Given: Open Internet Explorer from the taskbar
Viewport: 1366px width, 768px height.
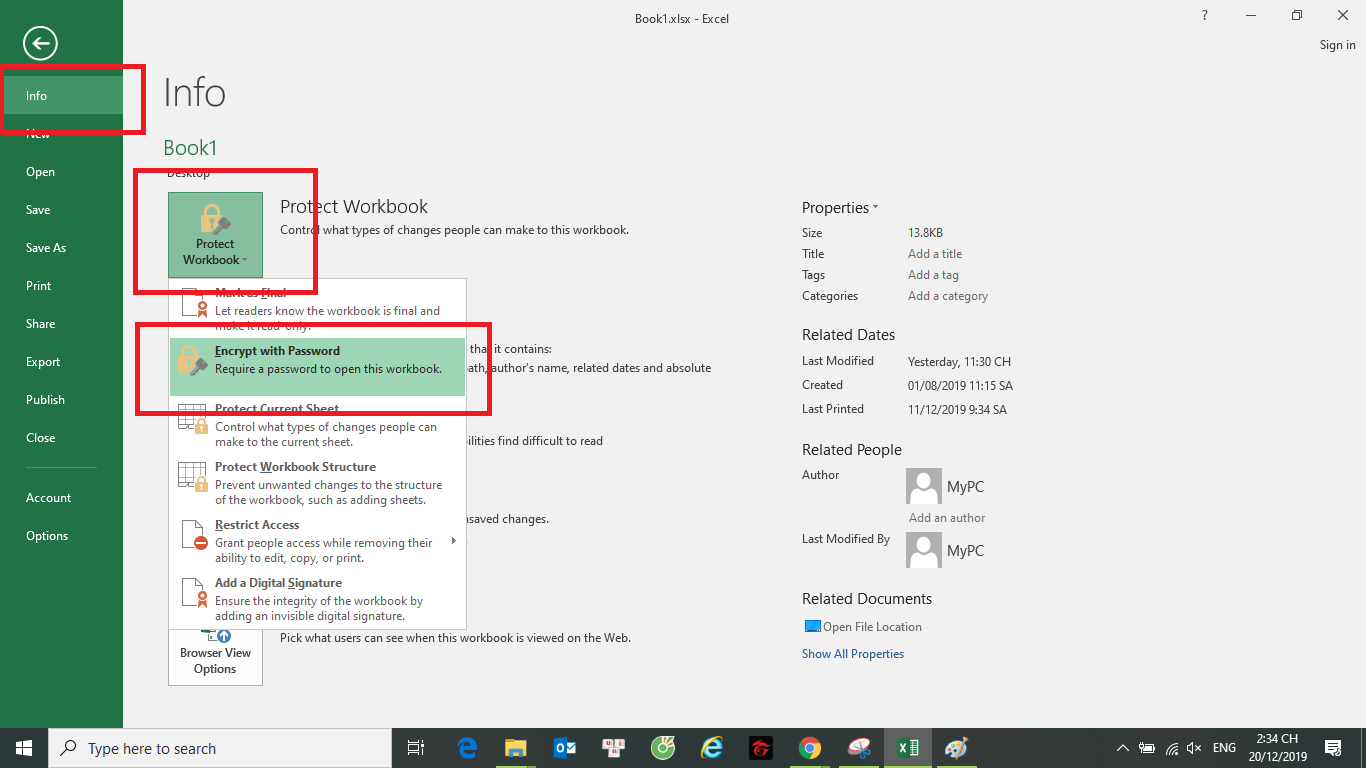Looking at the screenshot, I should tap(712, 748).
